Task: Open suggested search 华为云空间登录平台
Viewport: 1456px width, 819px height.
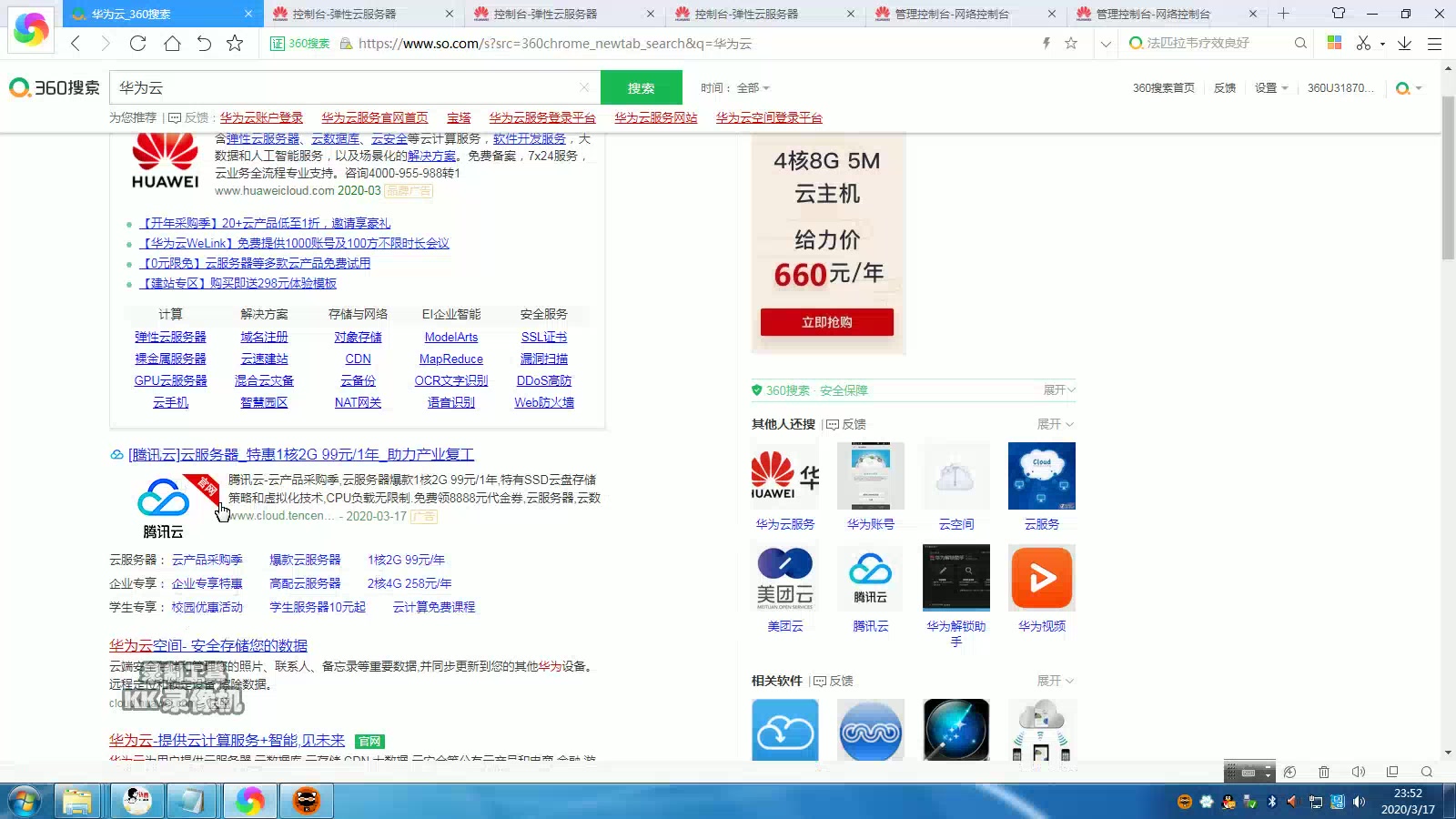Action: (x=769, y=117)
